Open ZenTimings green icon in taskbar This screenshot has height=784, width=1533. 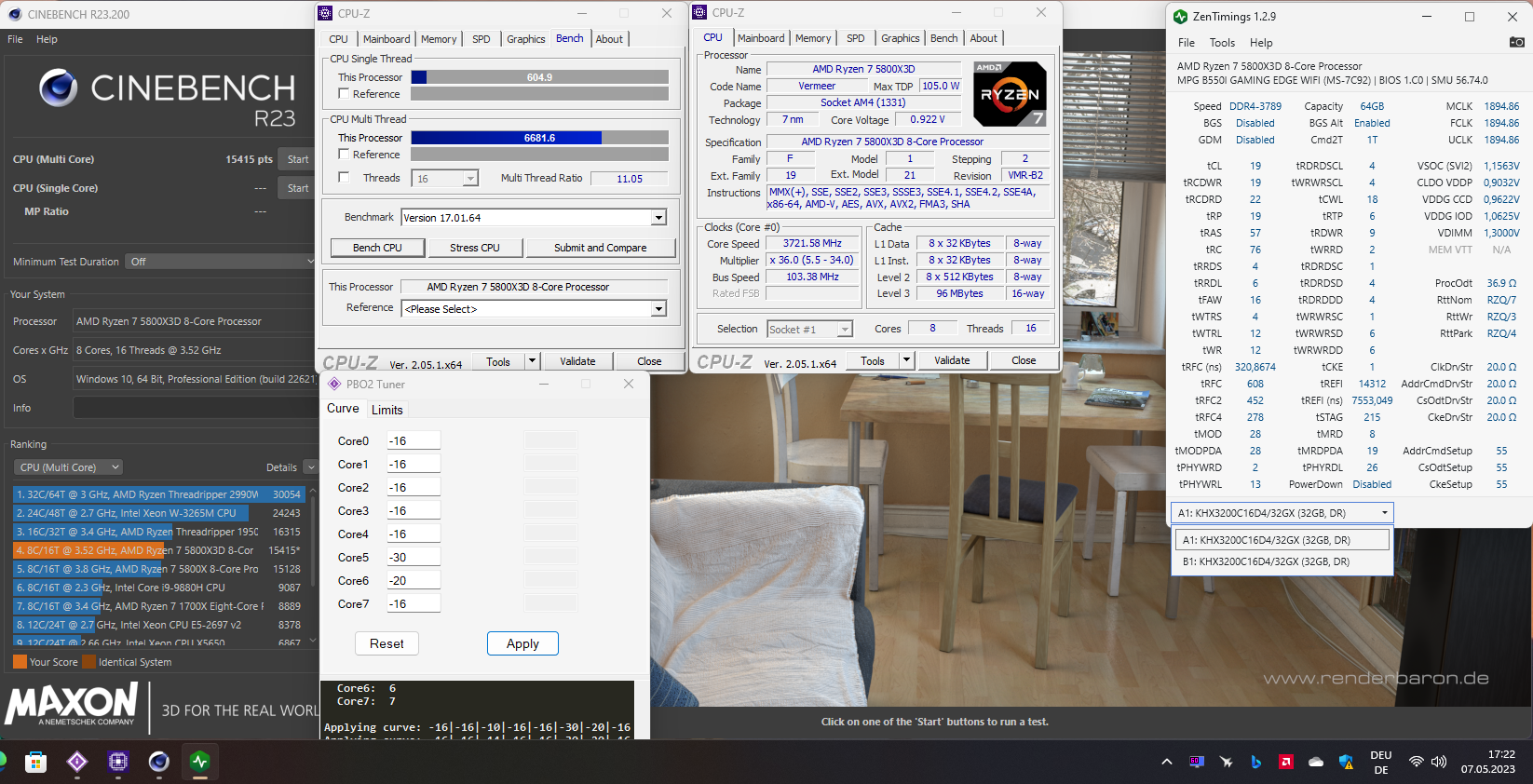point(200,763)
